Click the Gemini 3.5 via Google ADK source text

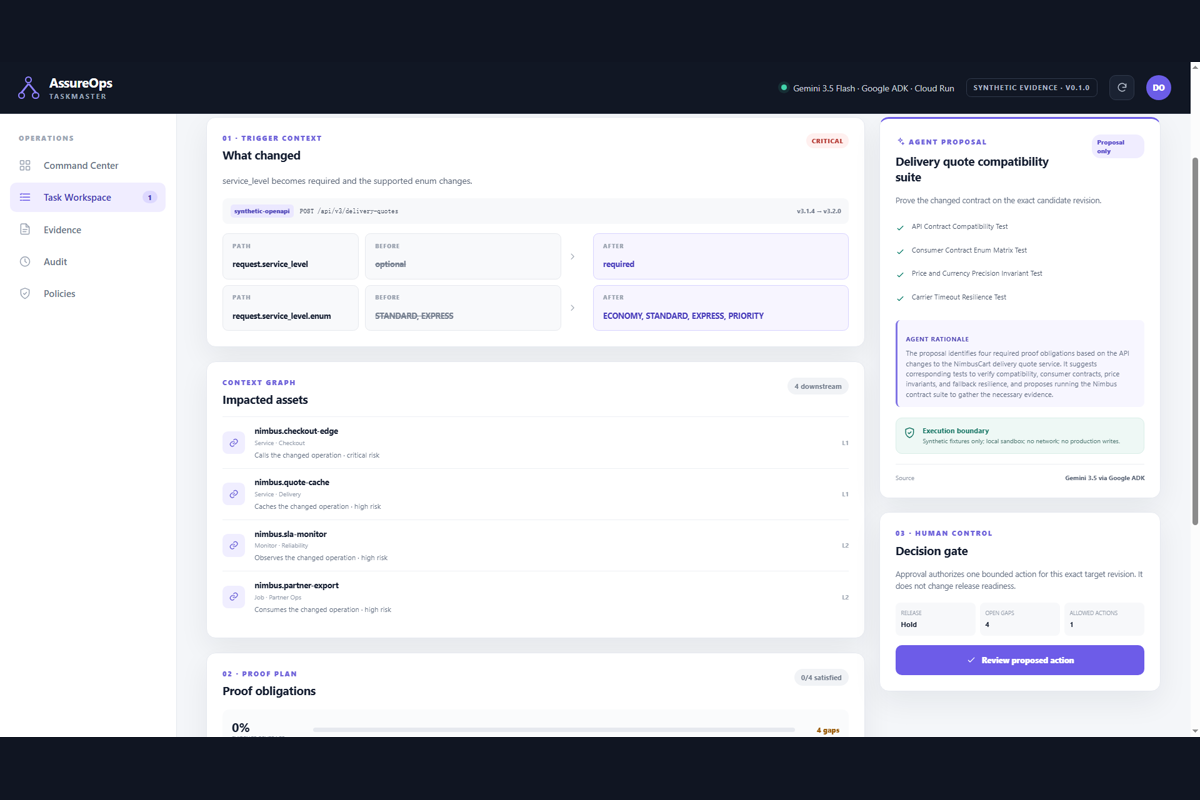(x=1104, y=478)
